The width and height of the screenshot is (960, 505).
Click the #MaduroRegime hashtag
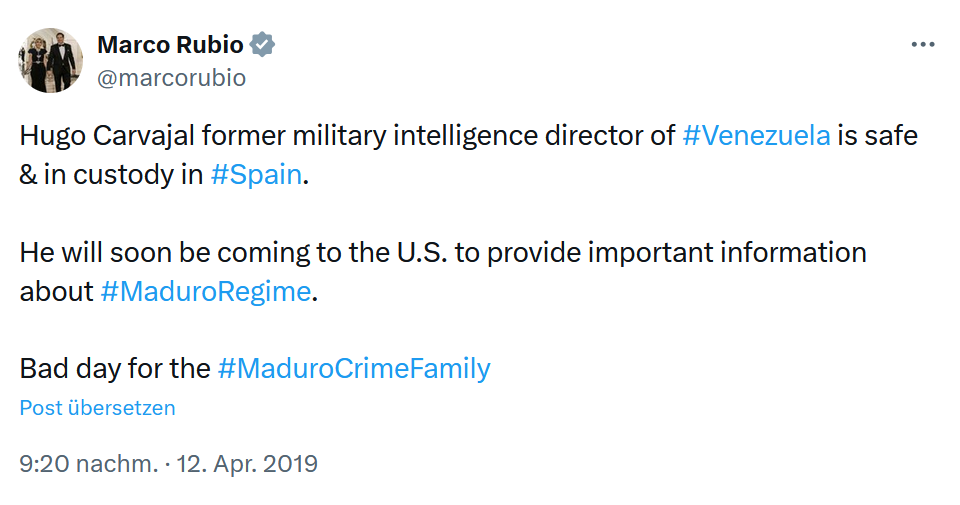pos(206,291)
